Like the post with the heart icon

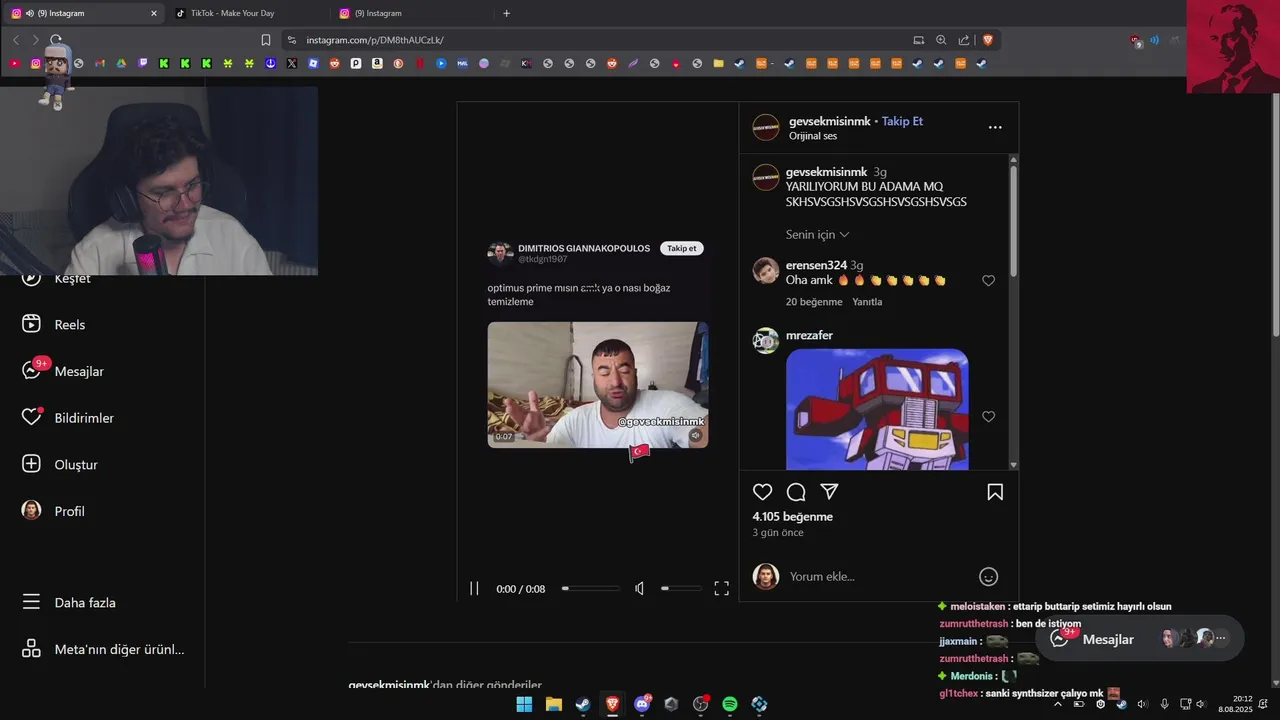pyautogui.click(x=763, y=492)
